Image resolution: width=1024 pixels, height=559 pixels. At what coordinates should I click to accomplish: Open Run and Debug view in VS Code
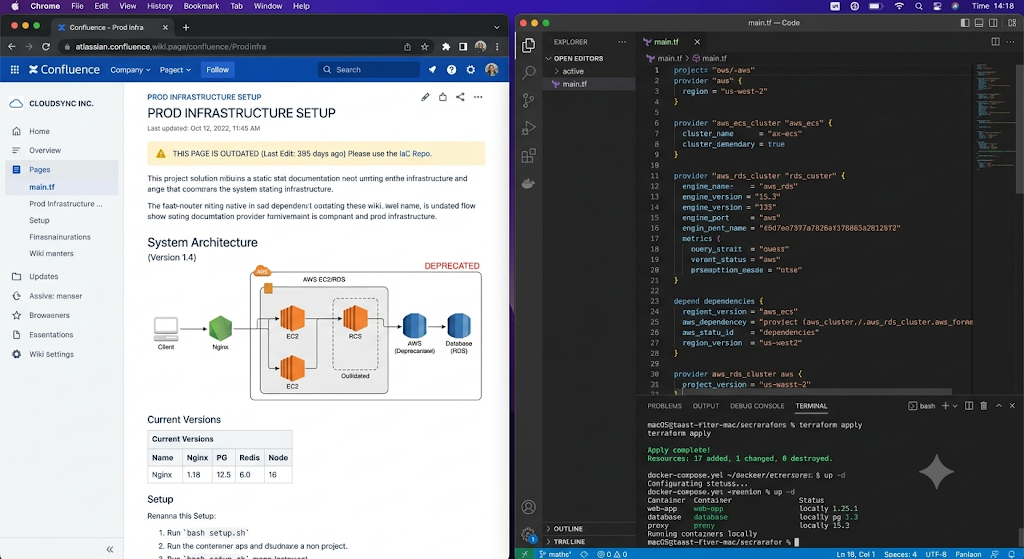(528, 128)
